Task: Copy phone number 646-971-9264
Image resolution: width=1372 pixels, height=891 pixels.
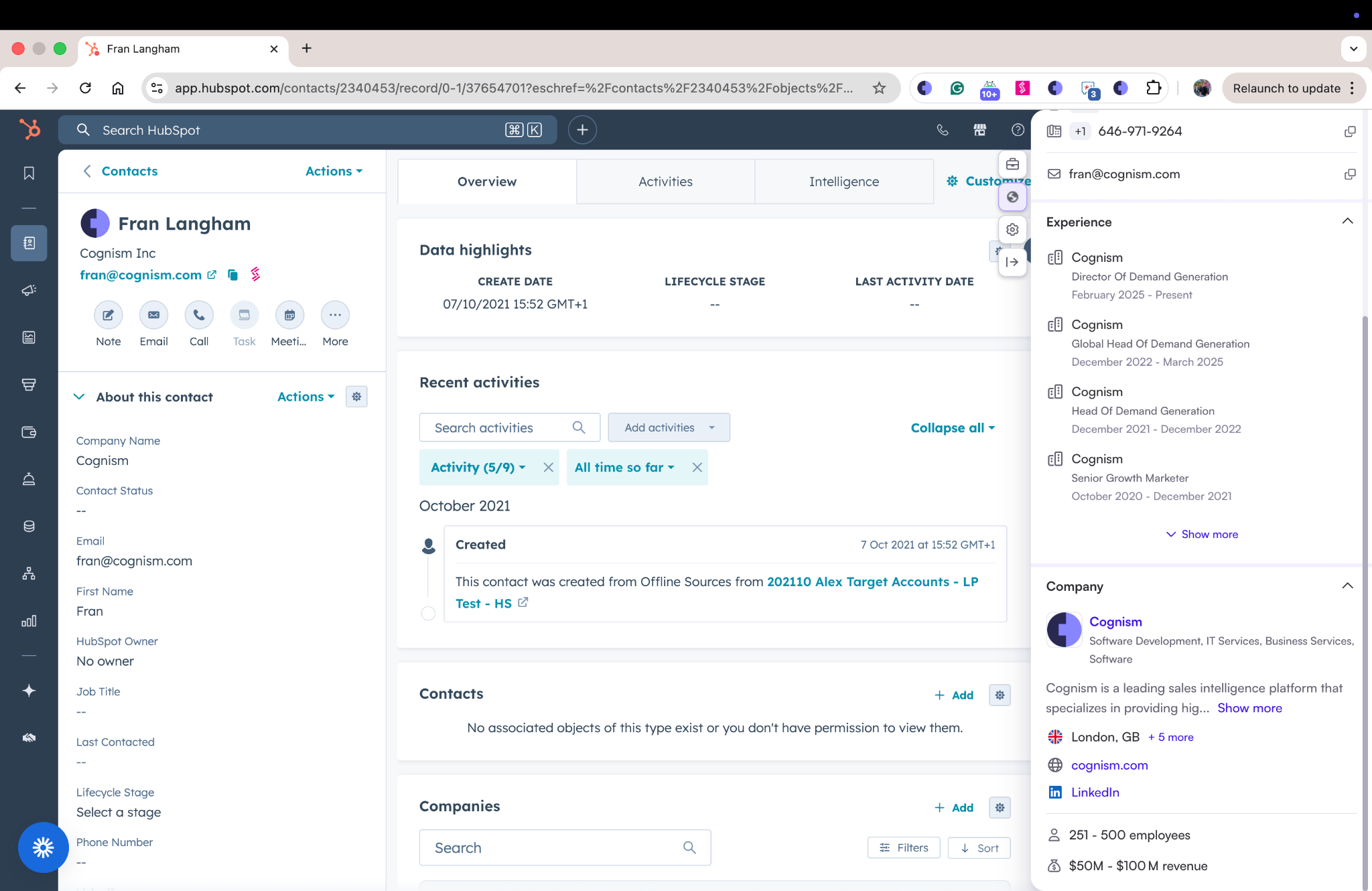Action: point(1349,132)
